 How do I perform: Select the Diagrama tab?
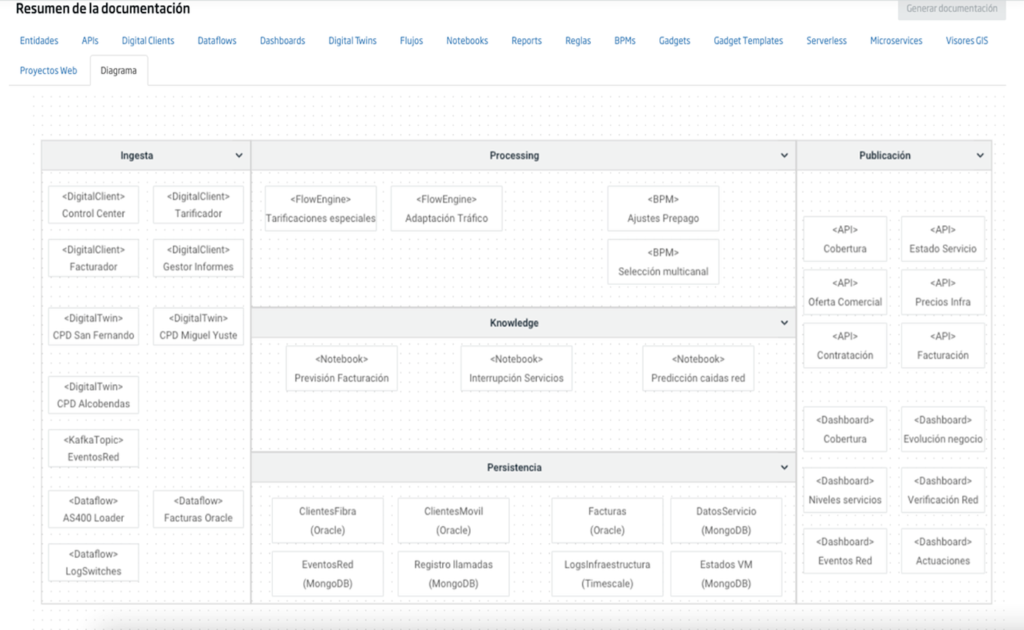pyautogui.click(x=119, y=71)
